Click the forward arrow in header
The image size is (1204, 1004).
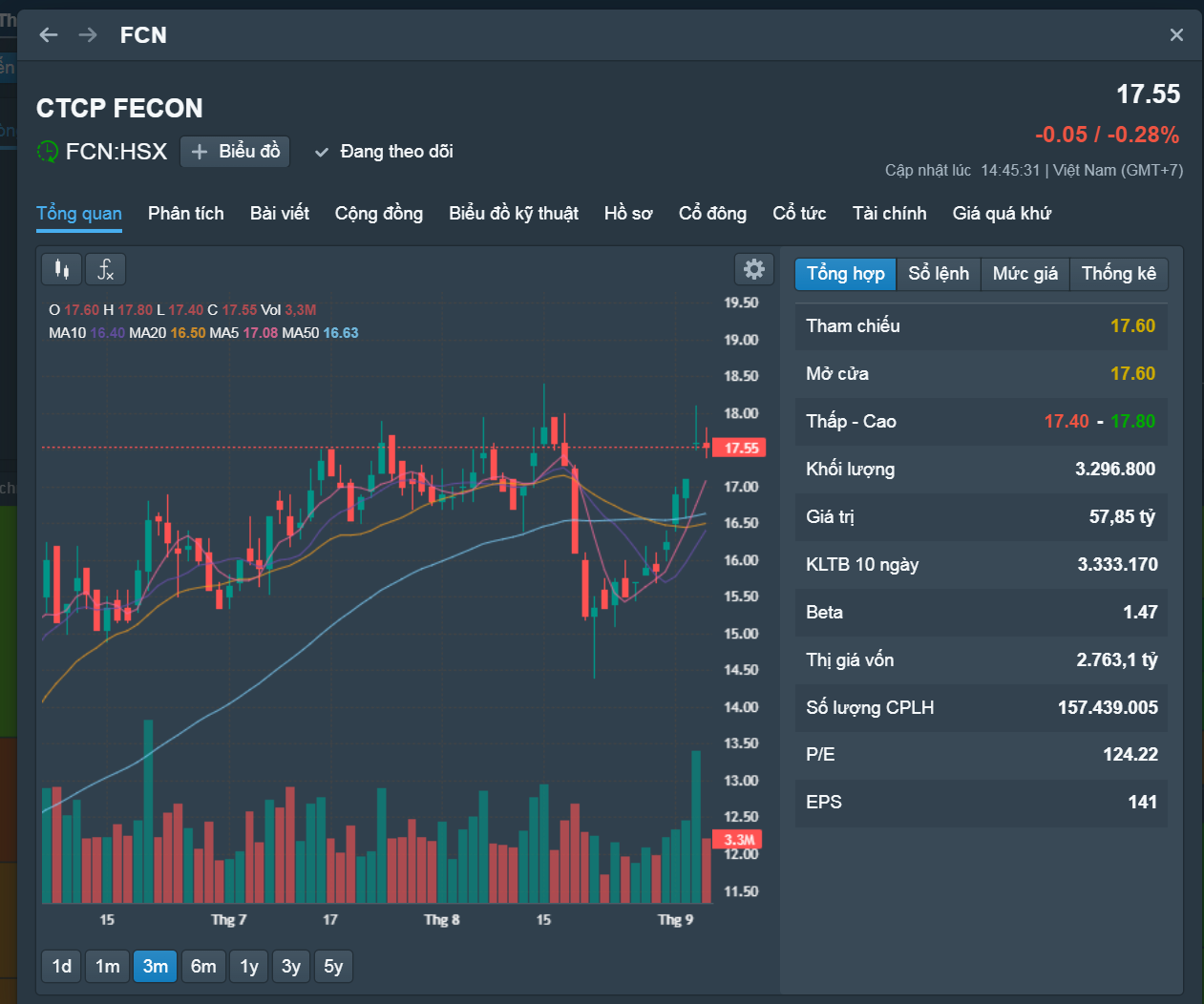coord(88,35)
